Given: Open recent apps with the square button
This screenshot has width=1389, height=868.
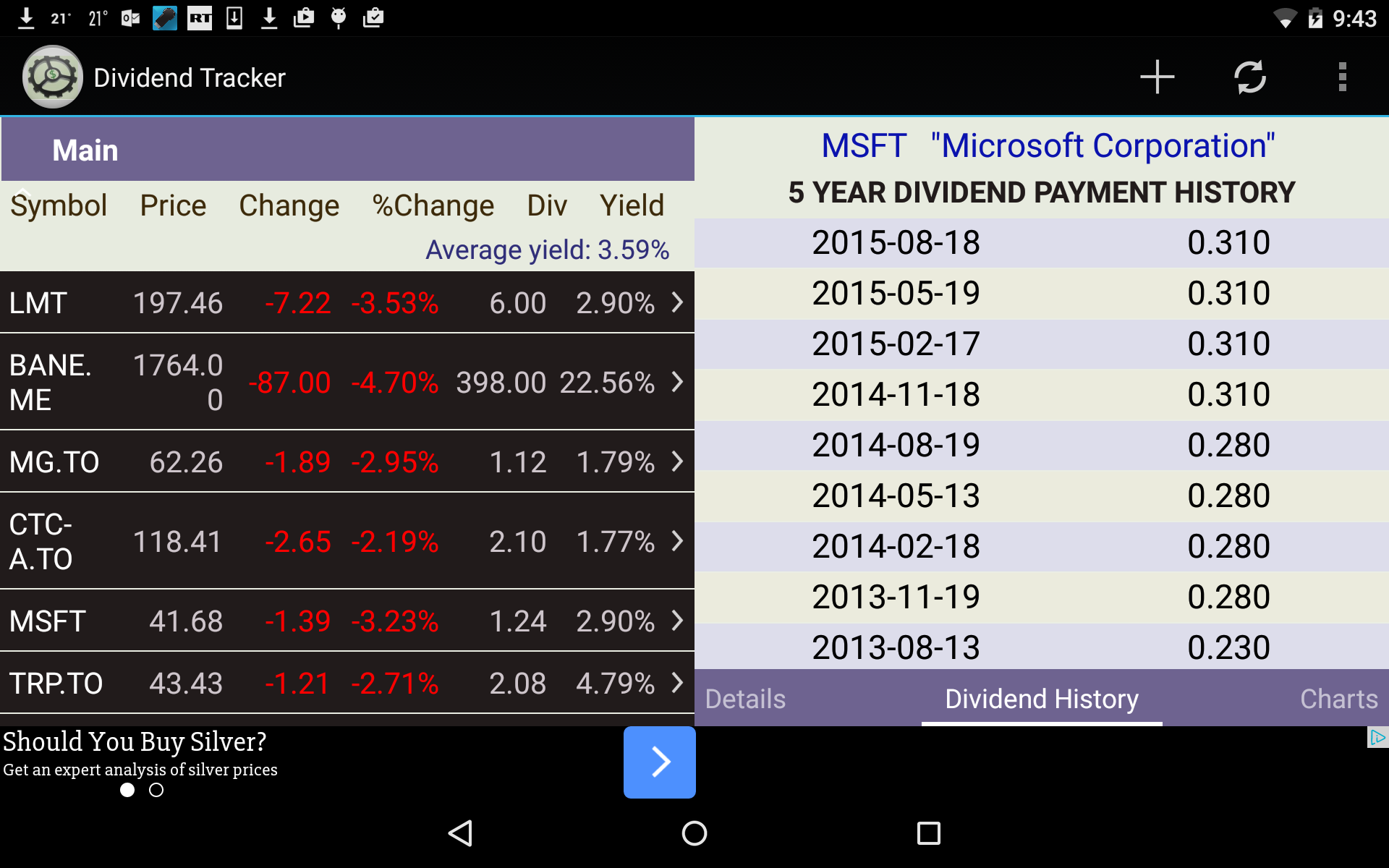Looking at the screenshot, I should (928, 833).
